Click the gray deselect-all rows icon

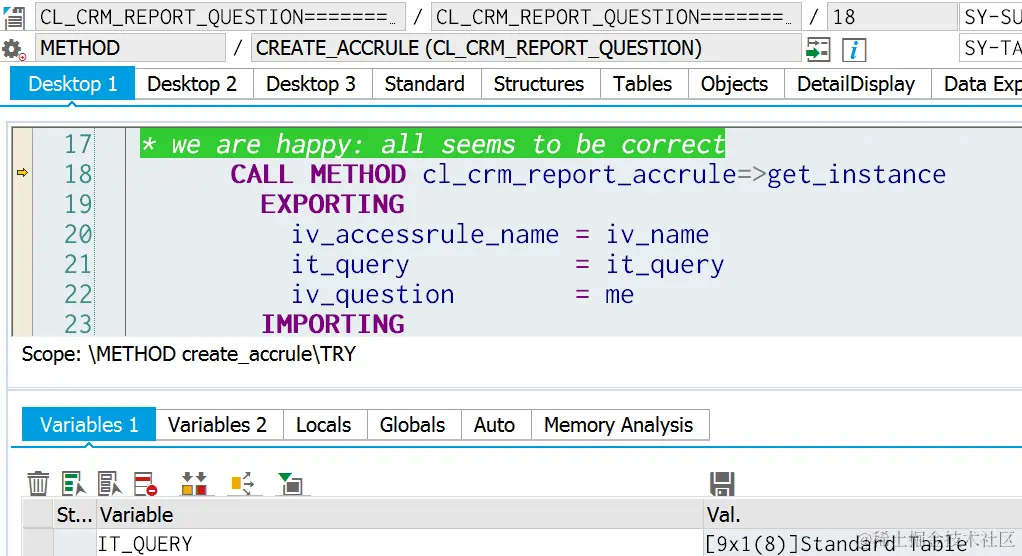pyautogui.click(x=110, y=484)
